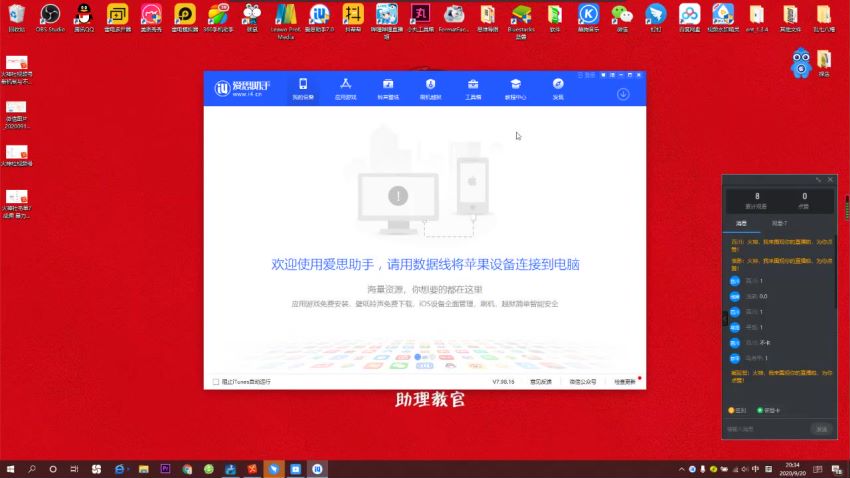Open the compass Discover section
Viewport: 850px width, 478px height.
(558, 89)
